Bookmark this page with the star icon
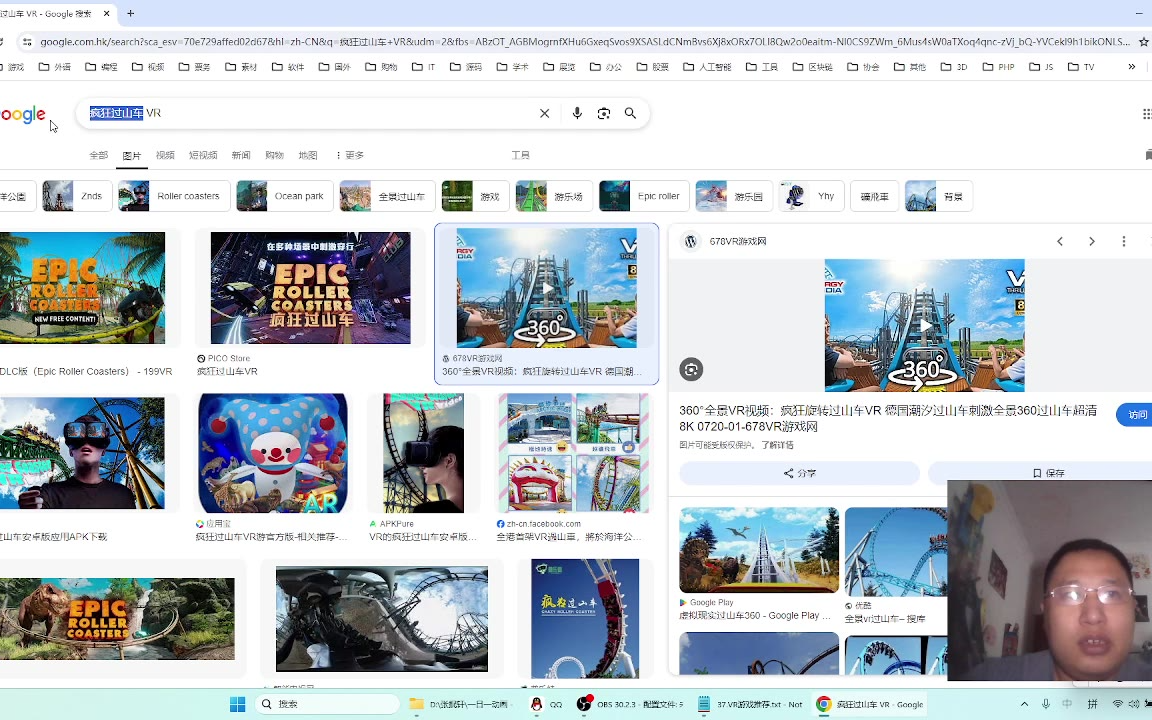 1143,42
